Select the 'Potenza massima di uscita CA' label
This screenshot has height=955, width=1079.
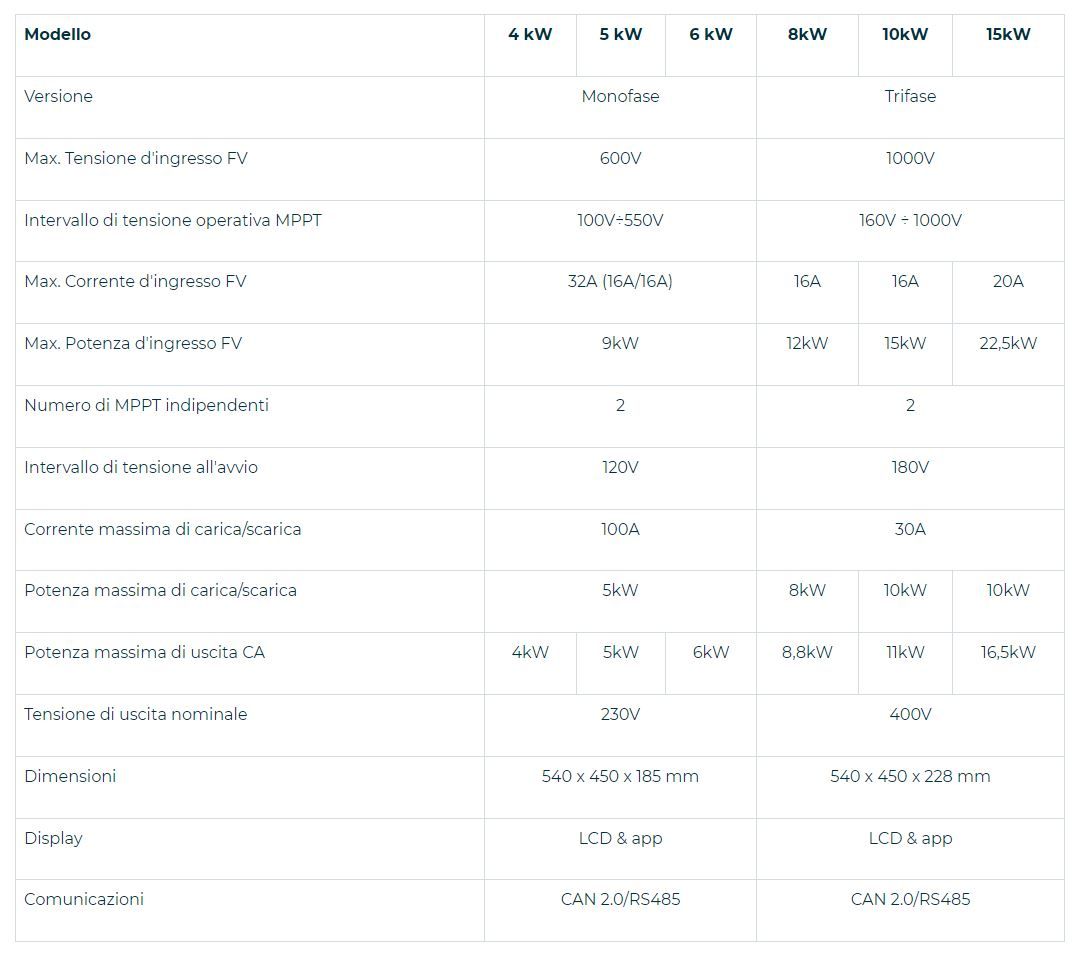pos(144,653)
